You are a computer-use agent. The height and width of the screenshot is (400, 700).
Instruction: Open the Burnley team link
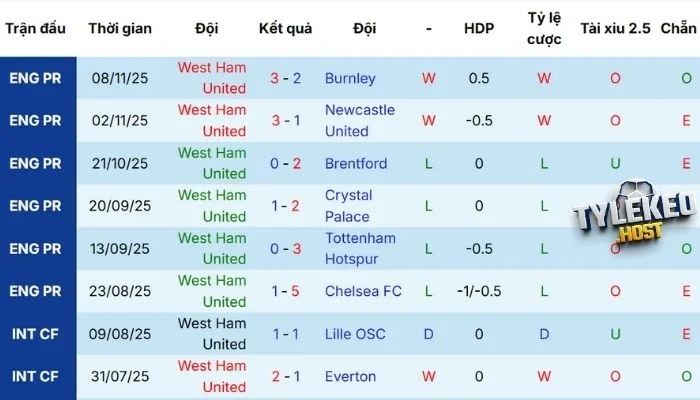350,78
